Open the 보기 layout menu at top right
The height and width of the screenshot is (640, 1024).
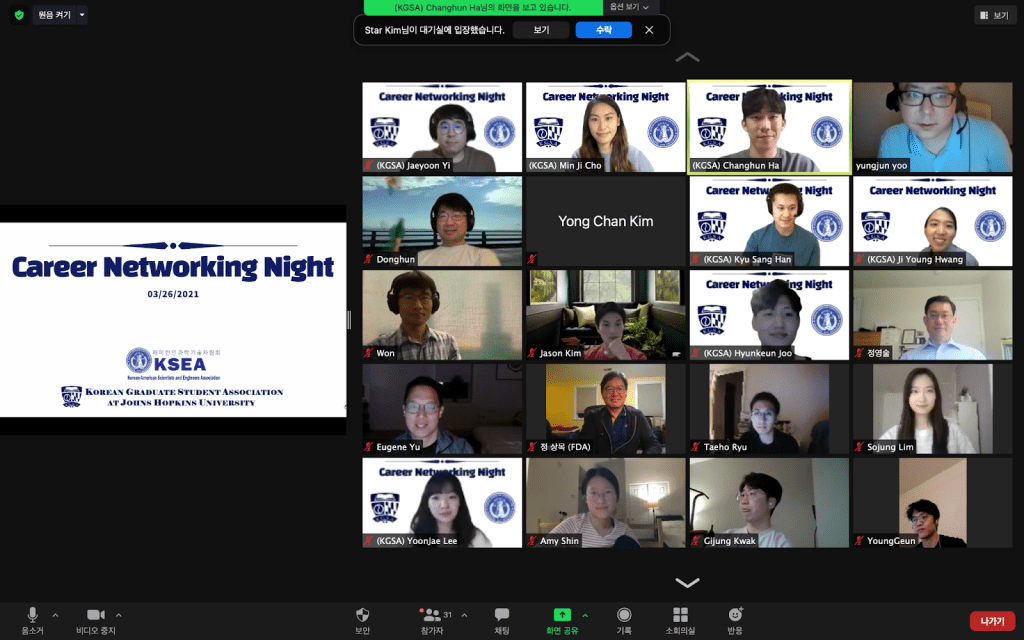click(x=995, y=15)
